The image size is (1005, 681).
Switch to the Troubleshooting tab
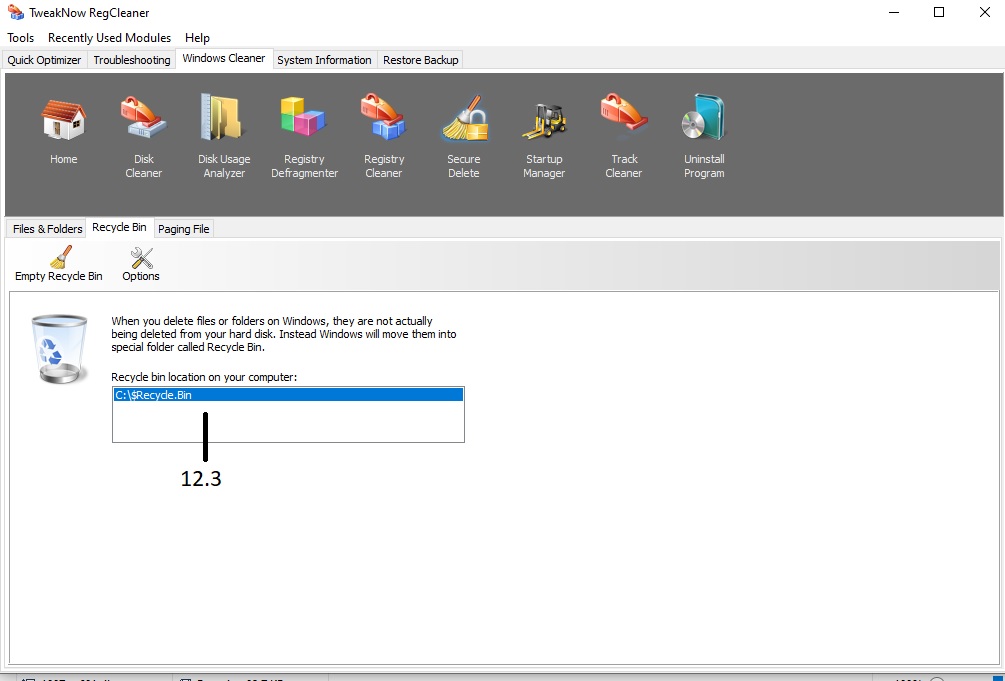[x=132, y=60]
